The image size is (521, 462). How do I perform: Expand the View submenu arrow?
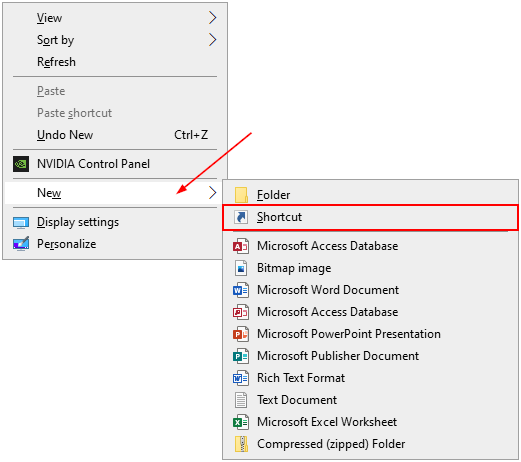(212, 18)
